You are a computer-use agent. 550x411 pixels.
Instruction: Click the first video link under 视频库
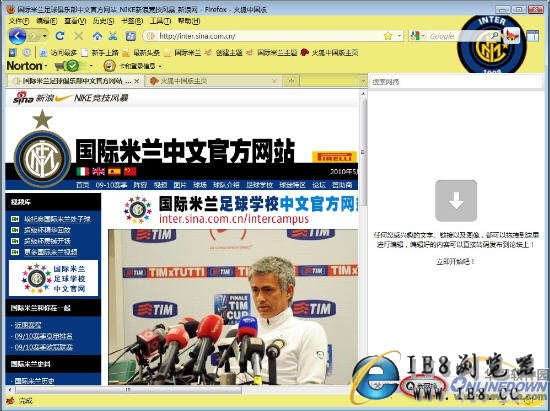pyautogui.click(x=58, y=219)
